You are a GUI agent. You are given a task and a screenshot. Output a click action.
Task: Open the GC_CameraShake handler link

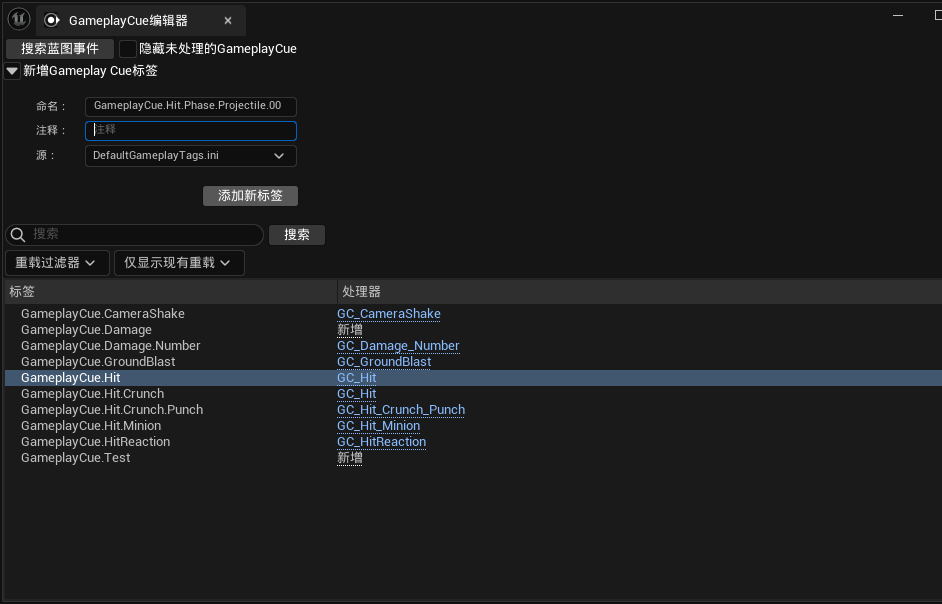point(389,314)
